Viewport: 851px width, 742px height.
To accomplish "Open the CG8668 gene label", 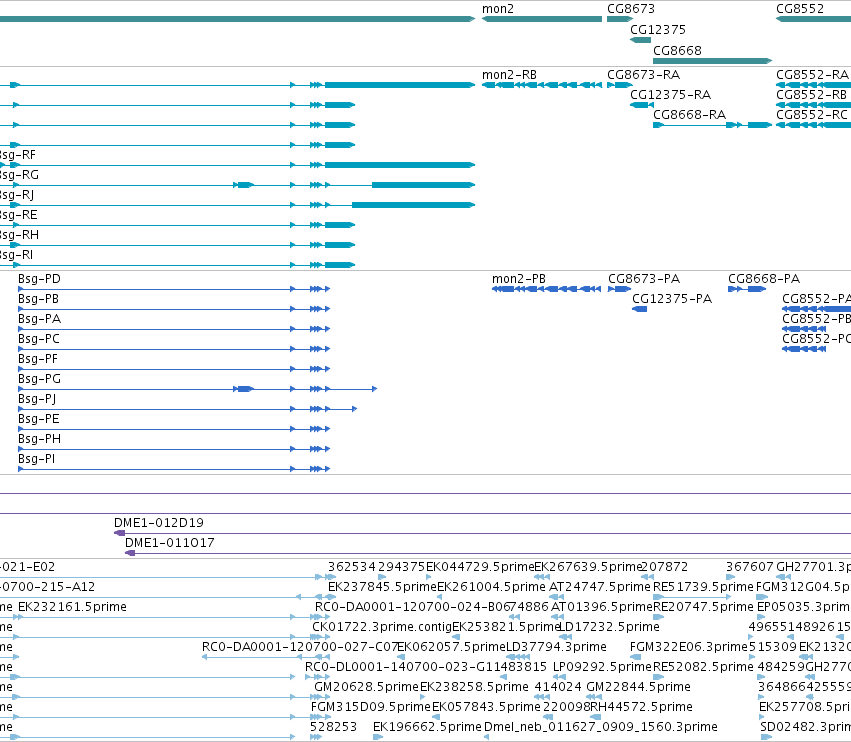I will pos(677,50).
